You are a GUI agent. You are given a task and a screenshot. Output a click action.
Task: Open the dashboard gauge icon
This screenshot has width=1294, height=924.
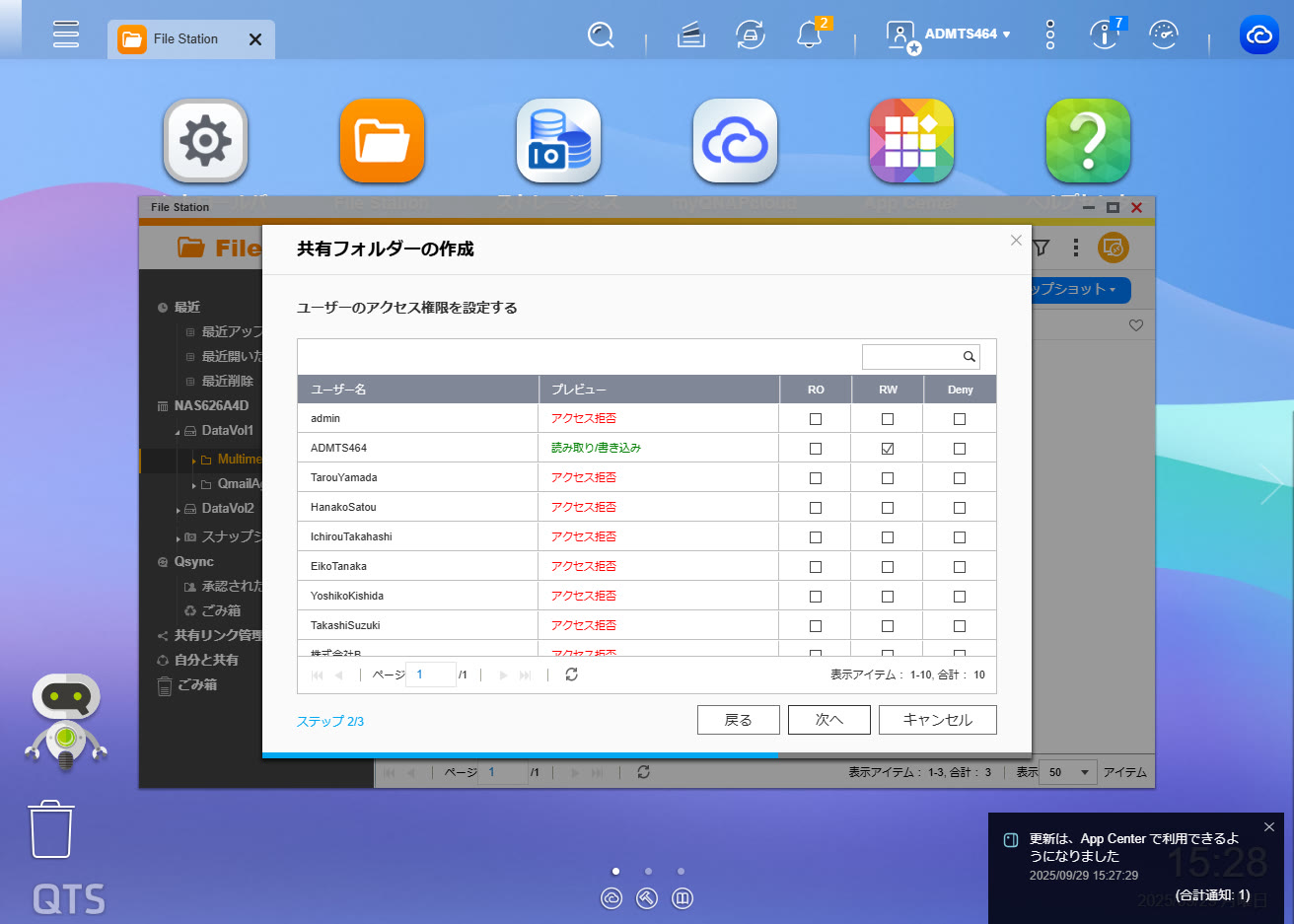pyautogui.click(x=1164, y=36)
